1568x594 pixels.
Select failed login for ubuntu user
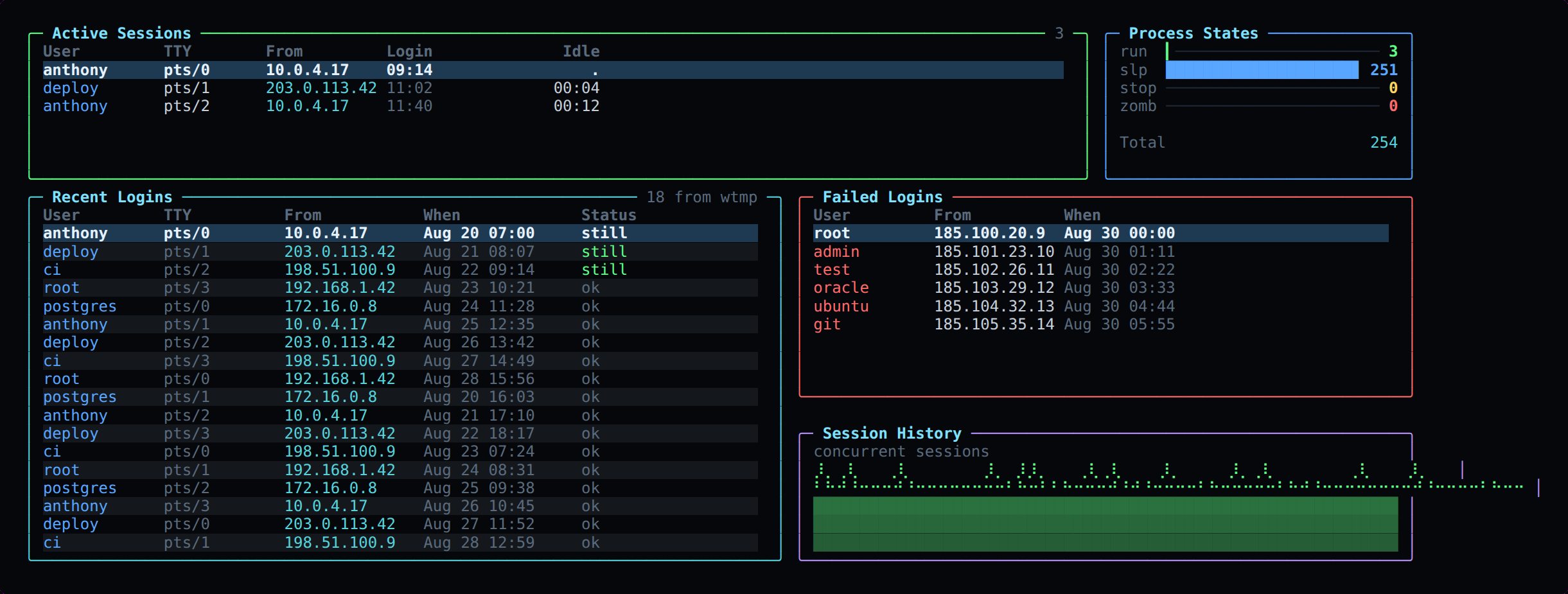point(1101,306)
